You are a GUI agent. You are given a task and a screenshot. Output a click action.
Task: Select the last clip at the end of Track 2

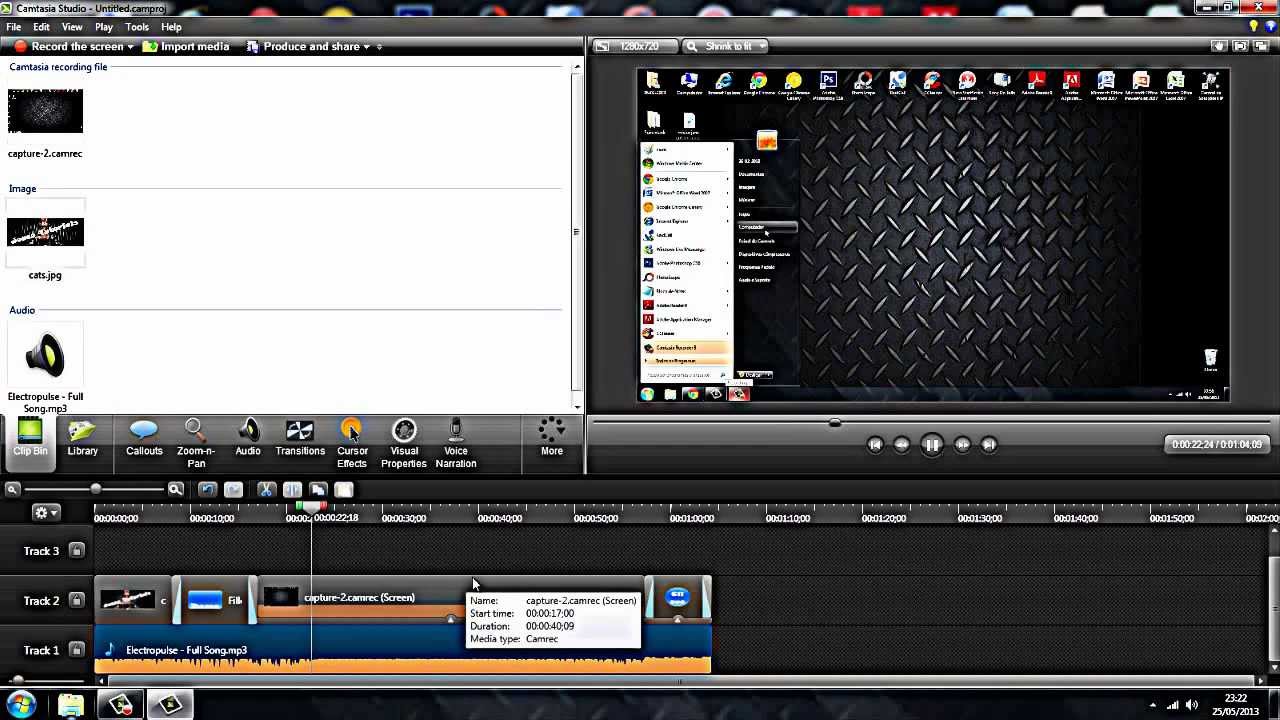[x=678, y=600]
